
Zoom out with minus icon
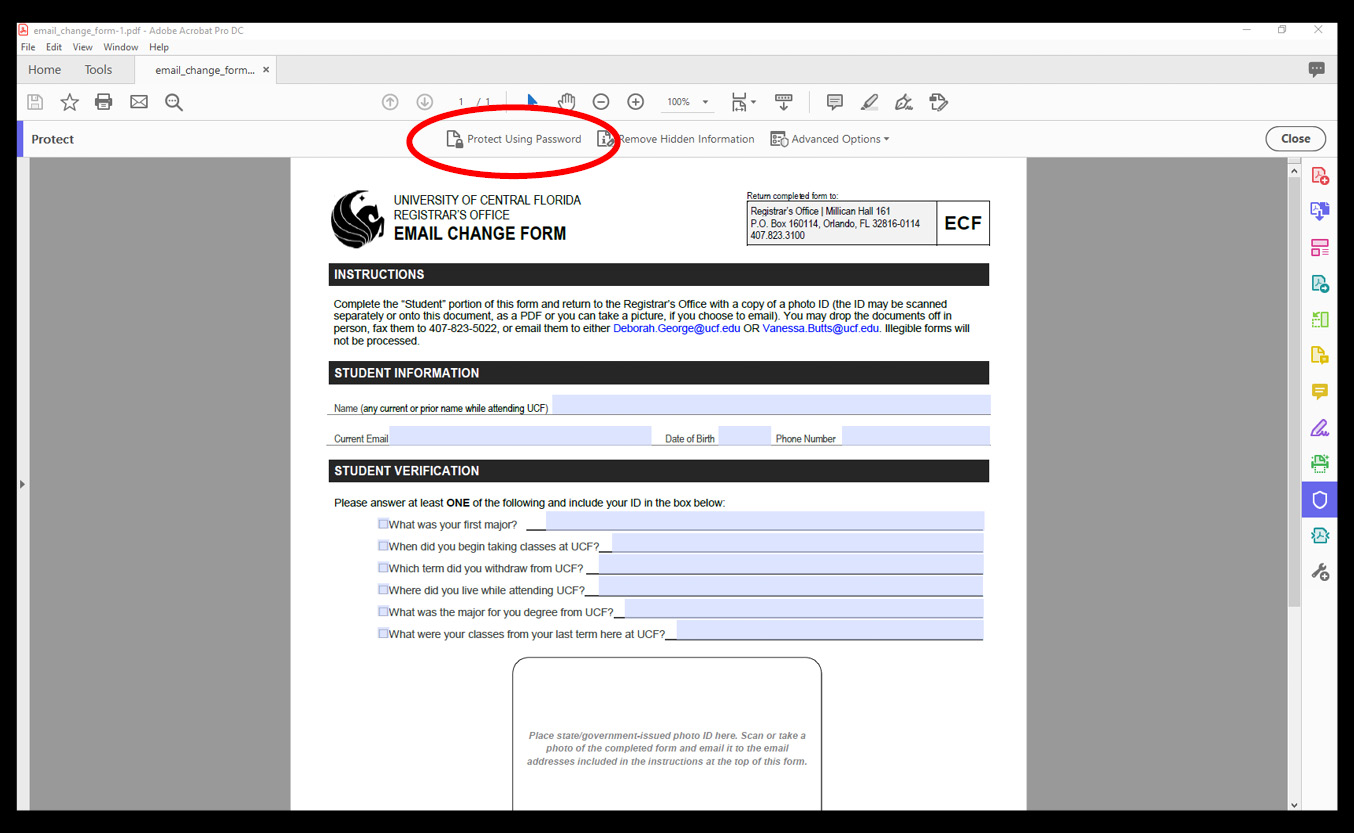pos(601,102)
